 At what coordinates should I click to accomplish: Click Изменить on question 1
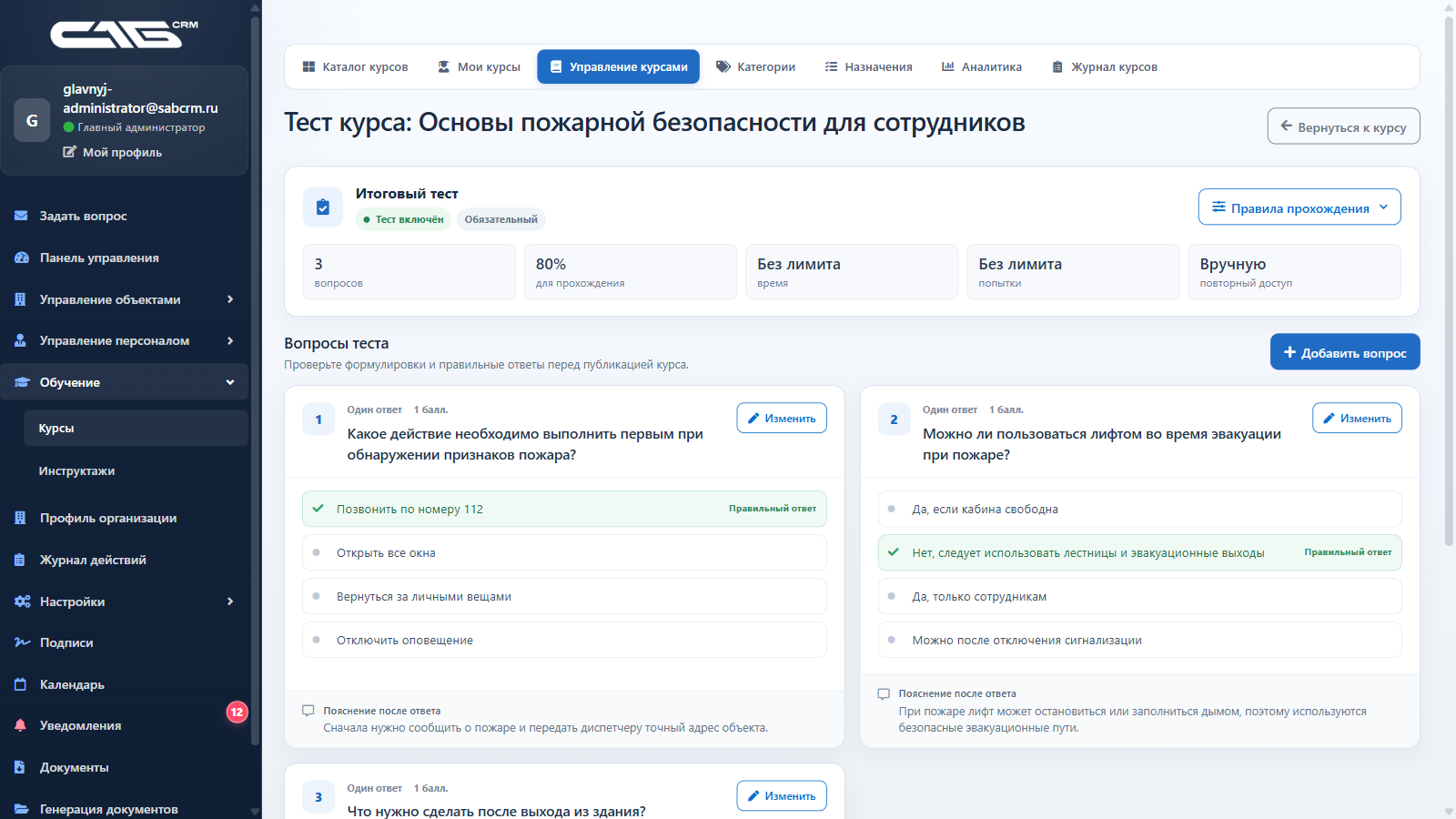pos(782,418)
